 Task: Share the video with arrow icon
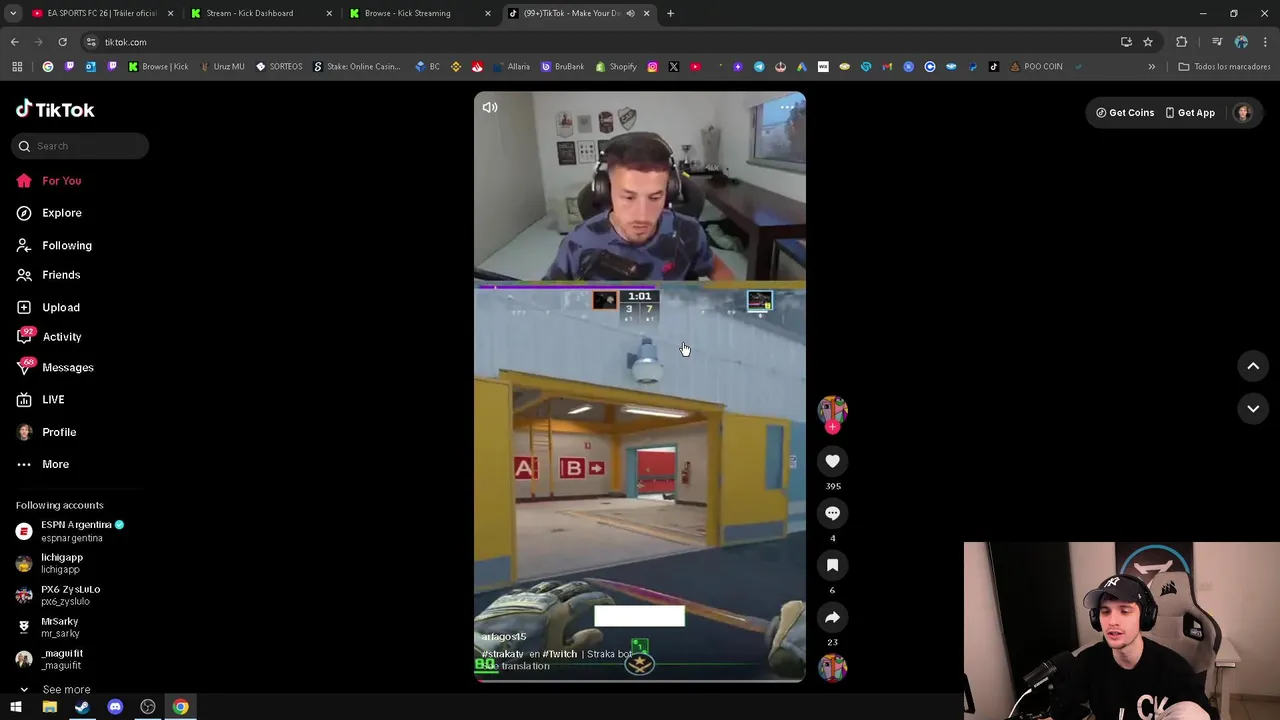832,617
